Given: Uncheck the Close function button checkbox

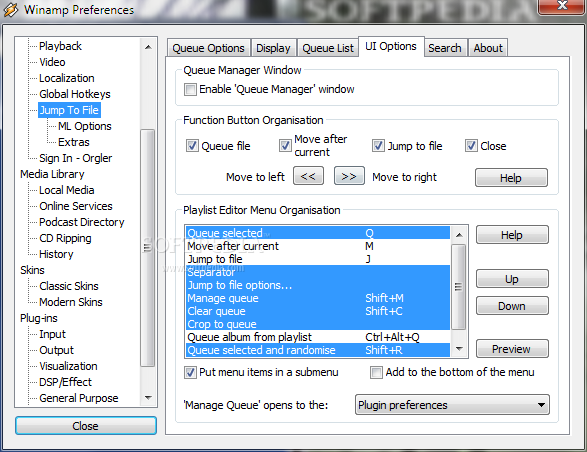Looking at the screenshot, I should pos(471,146).
